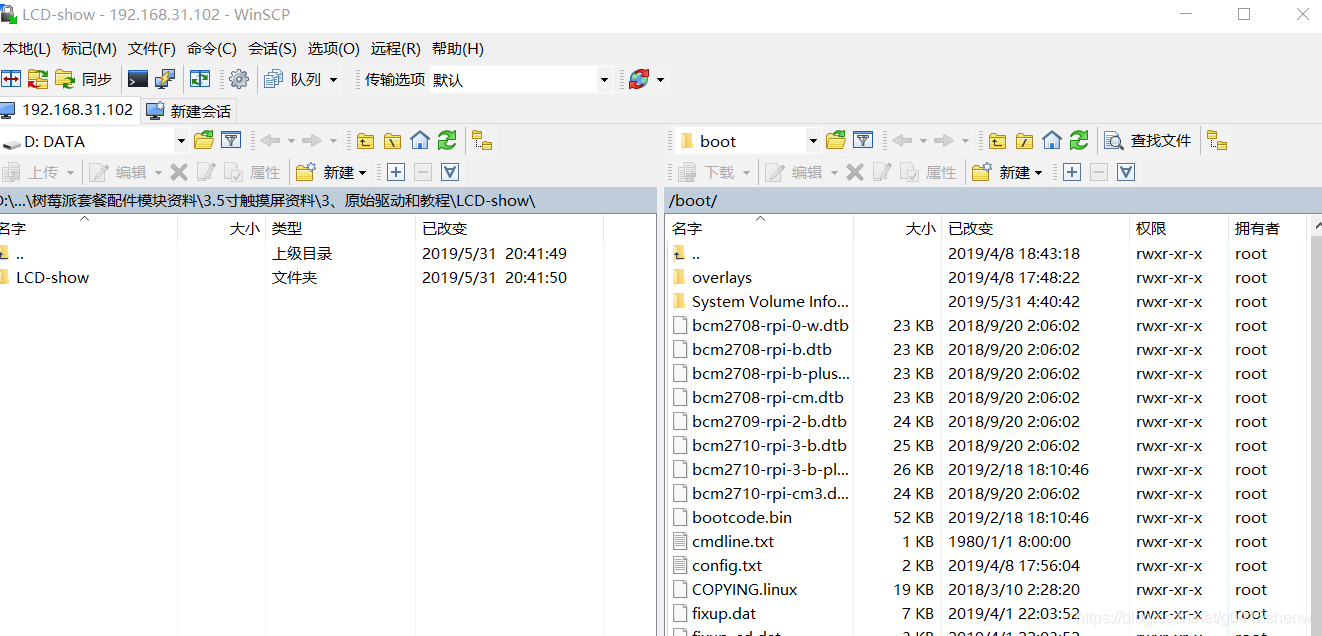1322x636 pixels.
Task: Click the Compare Directories toolbar icon
Action: [x=11, y=79]
